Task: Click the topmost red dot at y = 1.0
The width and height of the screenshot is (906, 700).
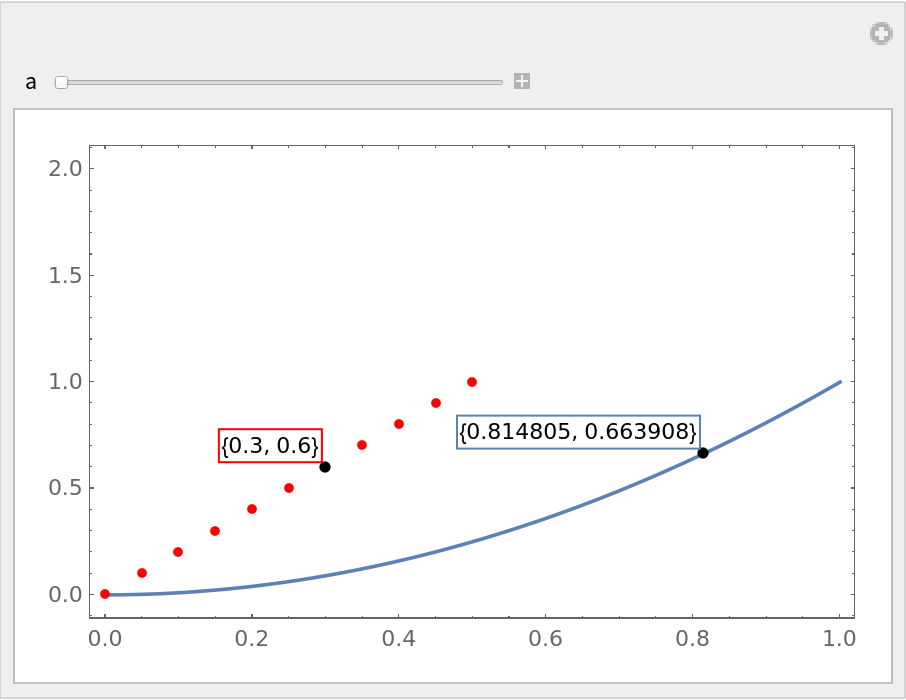Action: 472,382
